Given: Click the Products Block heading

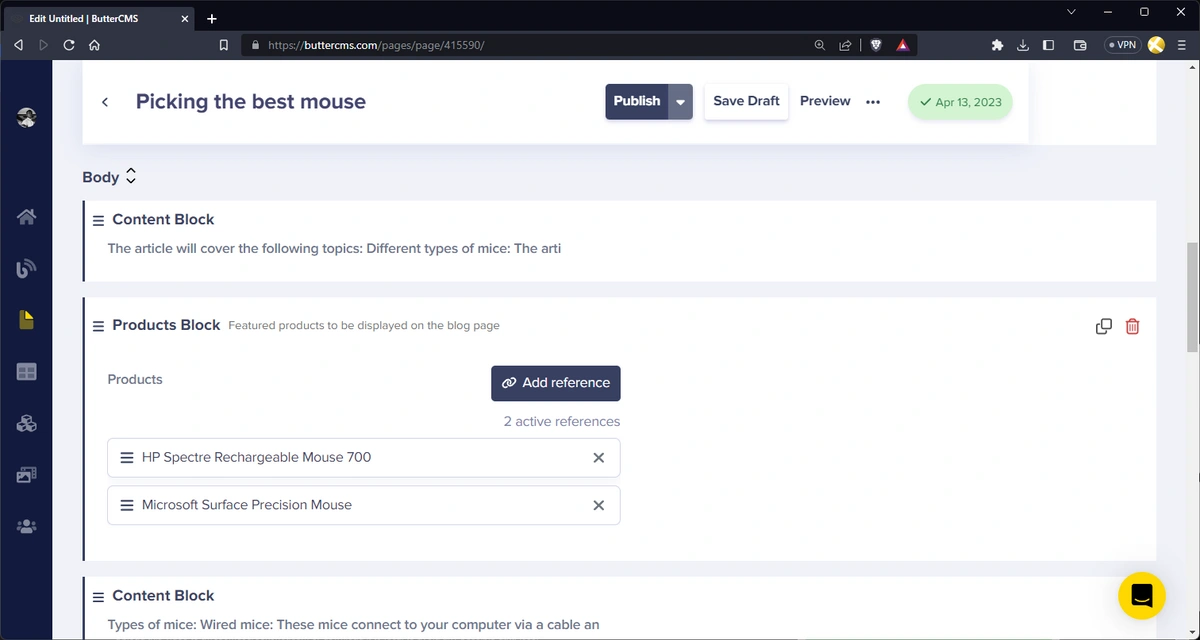Looking at the screenshot, I should tap(166, 325).
